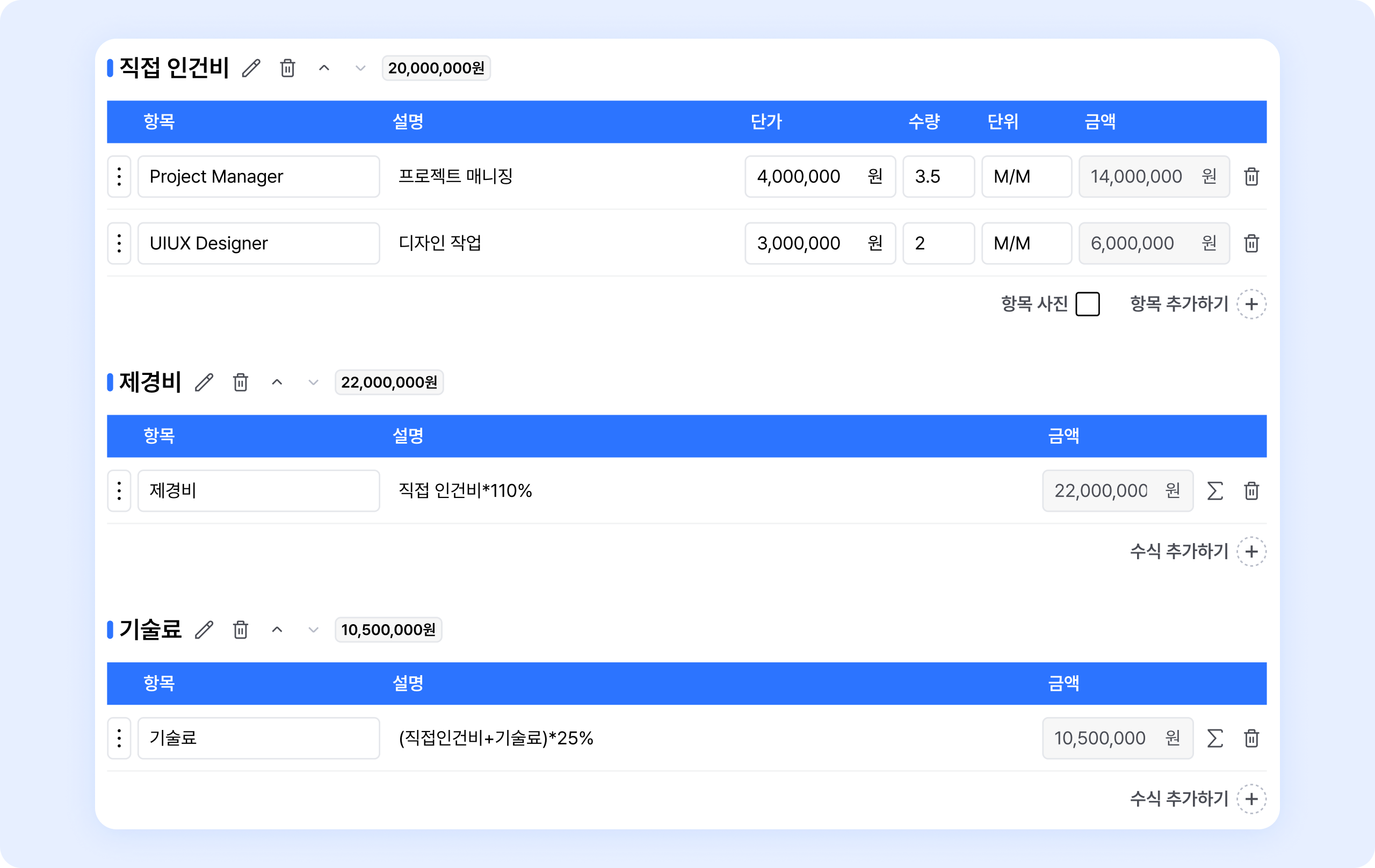Click pencil edit icon next to 제경비 title
The width and height of the screenshot is (1375, 868).
(204, 382)
